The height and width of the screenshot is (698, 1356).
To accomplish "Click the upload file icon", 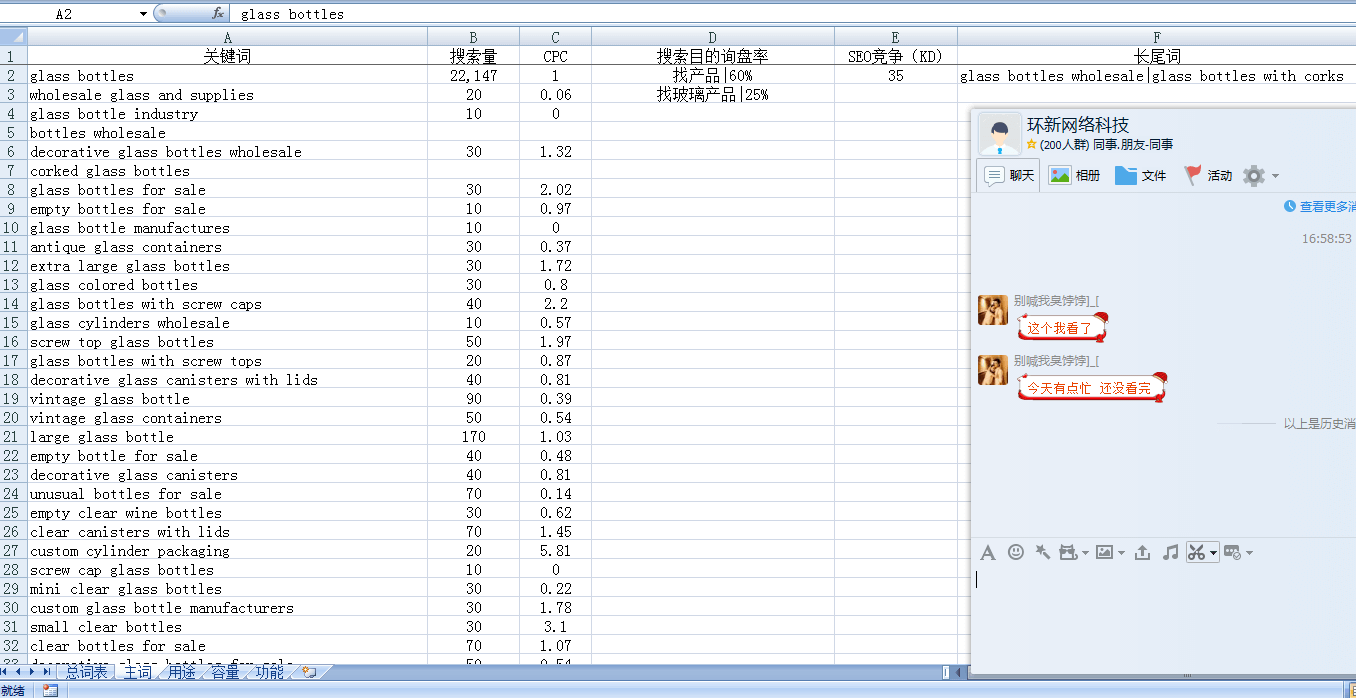I will (x=1142, y=552).
